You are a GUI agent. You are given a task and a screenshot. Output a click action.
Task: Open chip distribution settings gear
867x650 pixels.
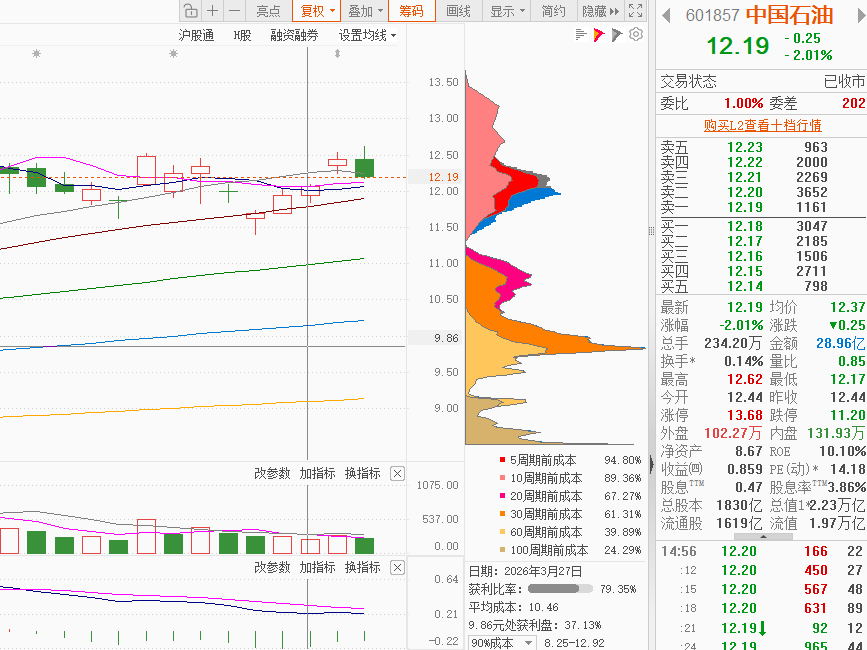[636, 34]
